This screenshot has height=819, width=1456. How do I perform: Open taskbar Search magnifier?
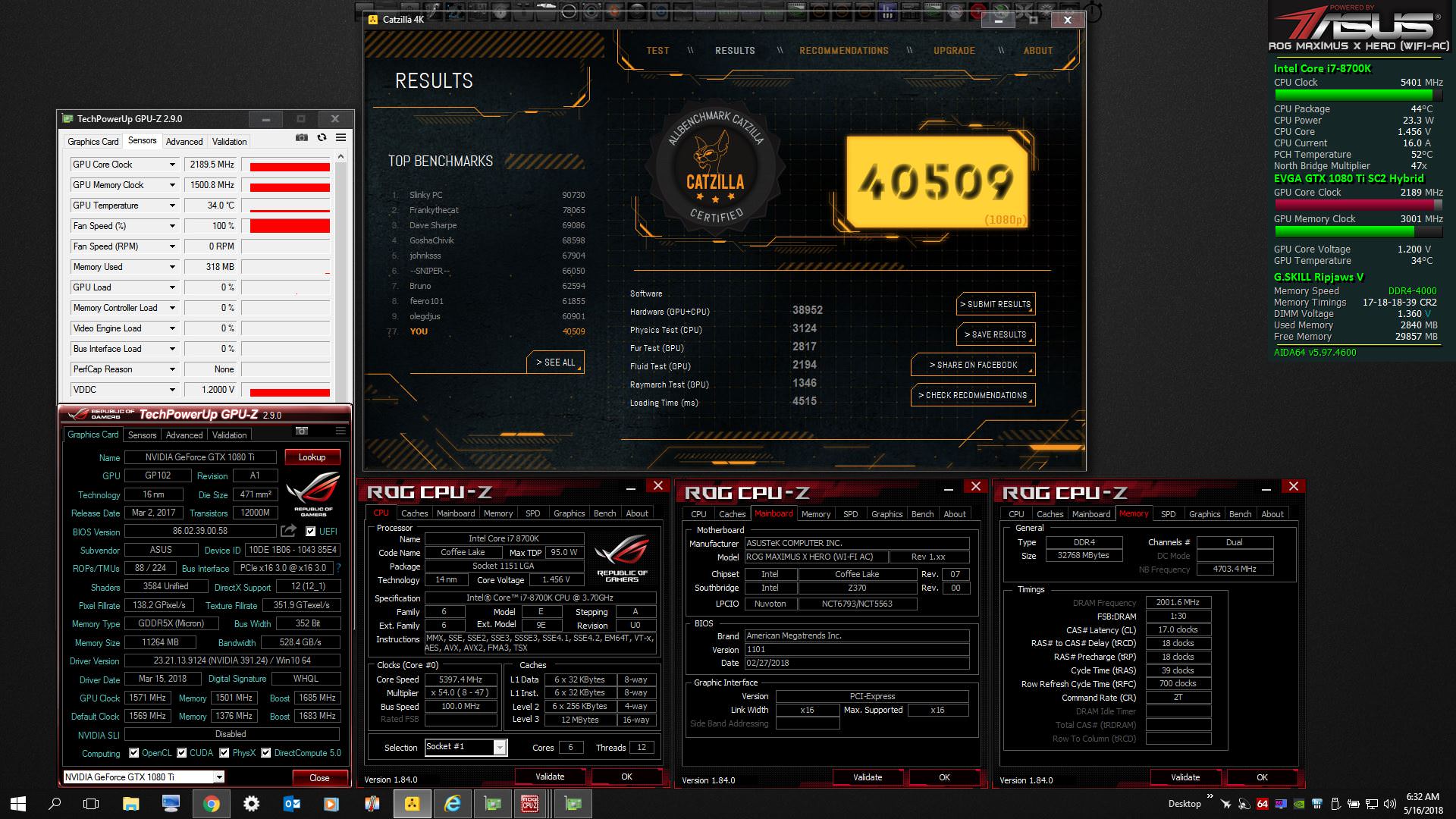[55, 804]
